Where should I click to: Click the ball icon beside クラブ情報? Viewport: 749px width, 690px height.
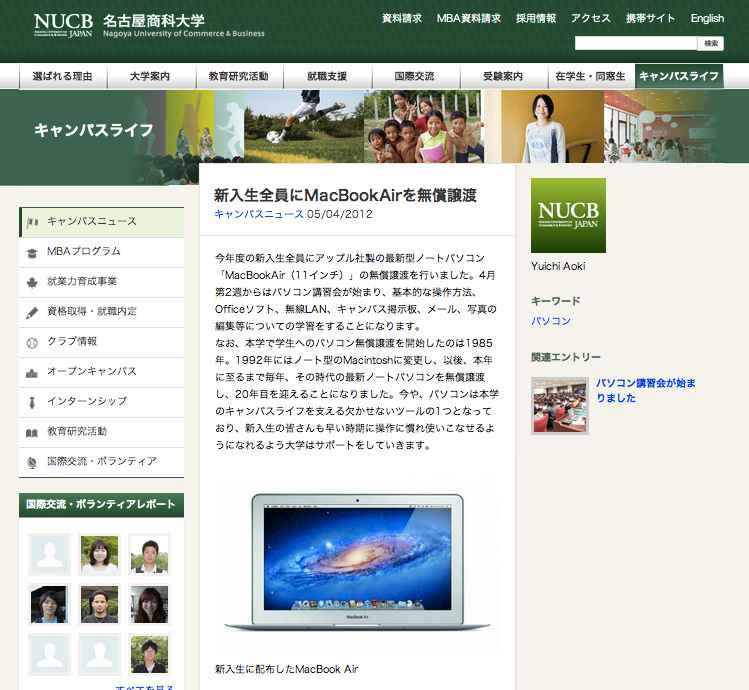click(32, 343)
